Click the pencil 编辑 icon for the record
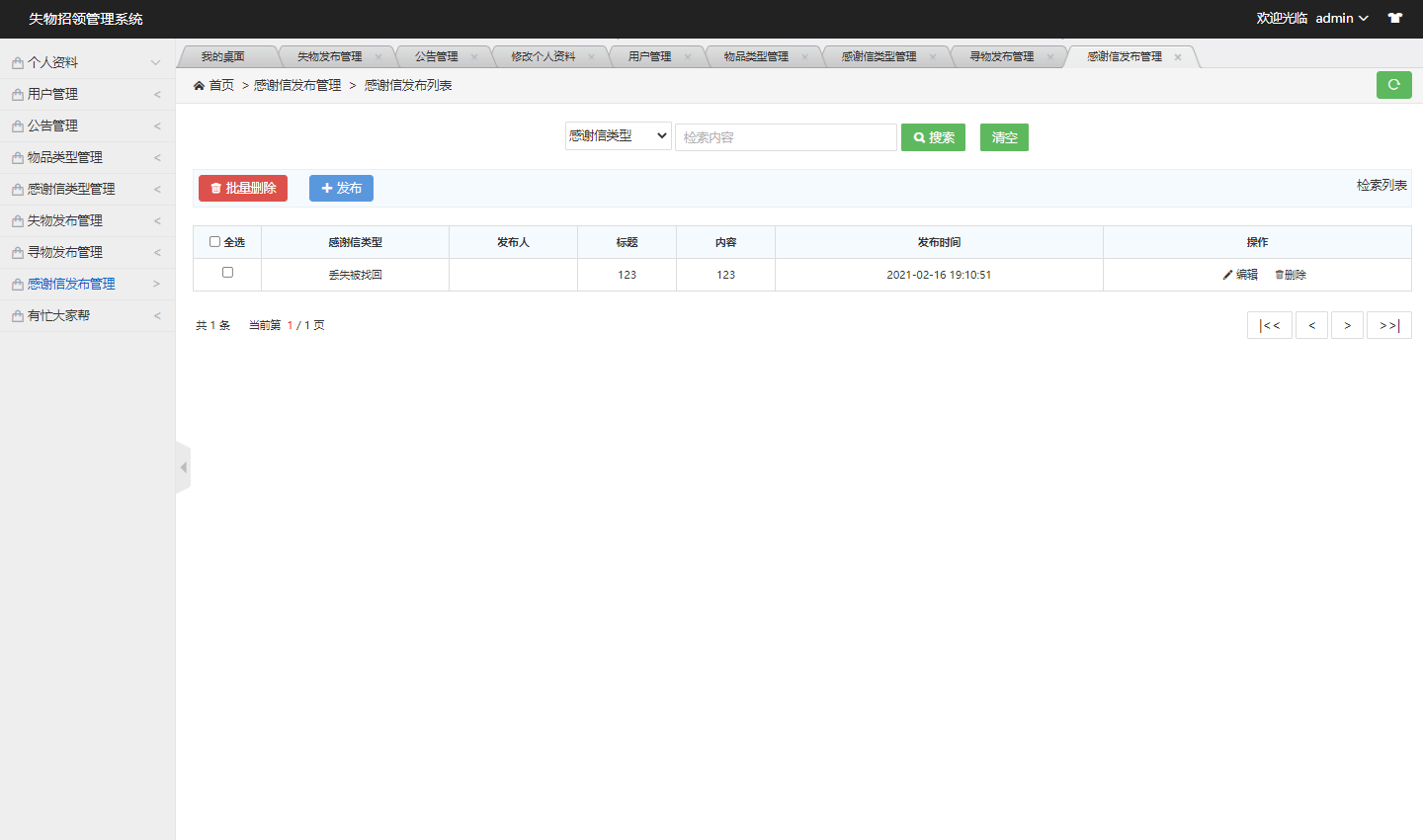Viewport: 1423px width, 840px height. 1225,275
